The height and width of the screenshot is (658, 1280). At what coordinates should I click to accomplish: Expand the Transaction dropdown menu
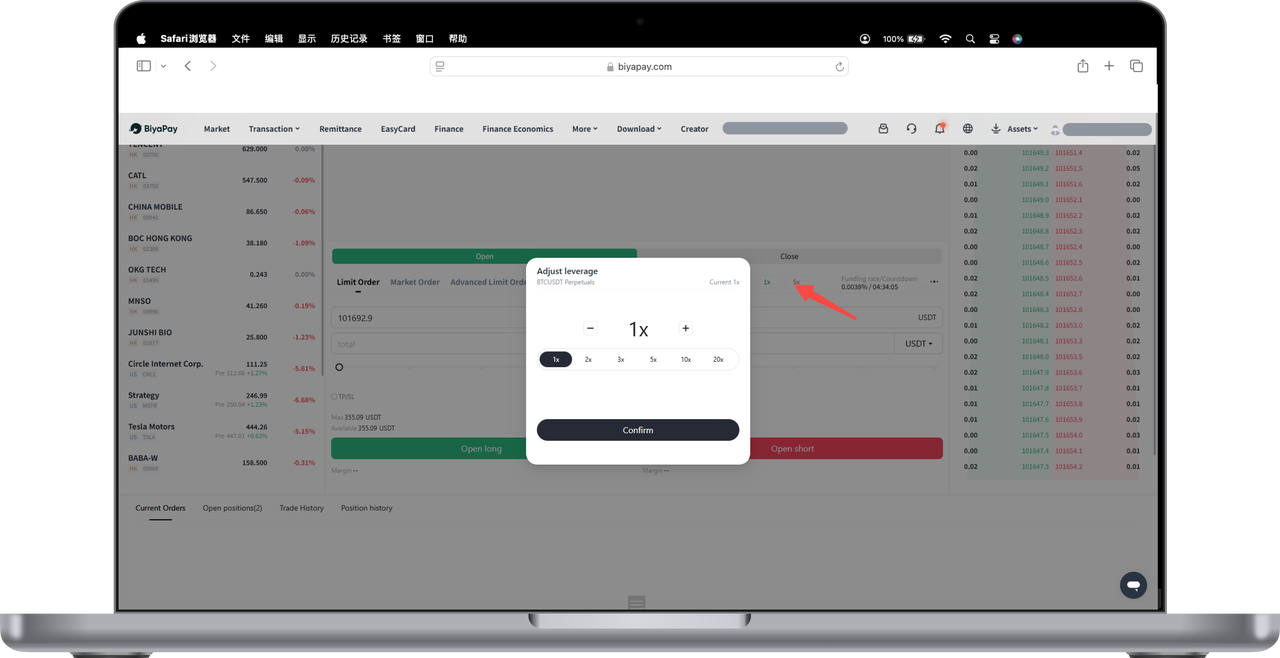[274, 129]
